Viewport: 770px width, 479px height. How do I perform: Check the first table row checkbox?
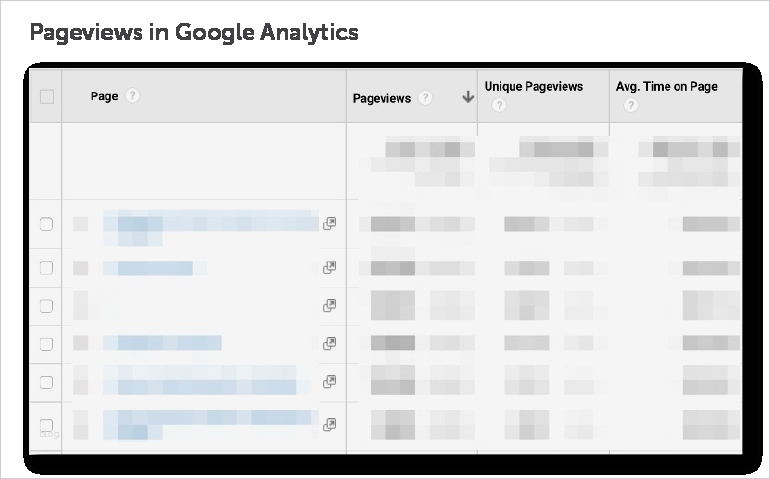point(46,224)
